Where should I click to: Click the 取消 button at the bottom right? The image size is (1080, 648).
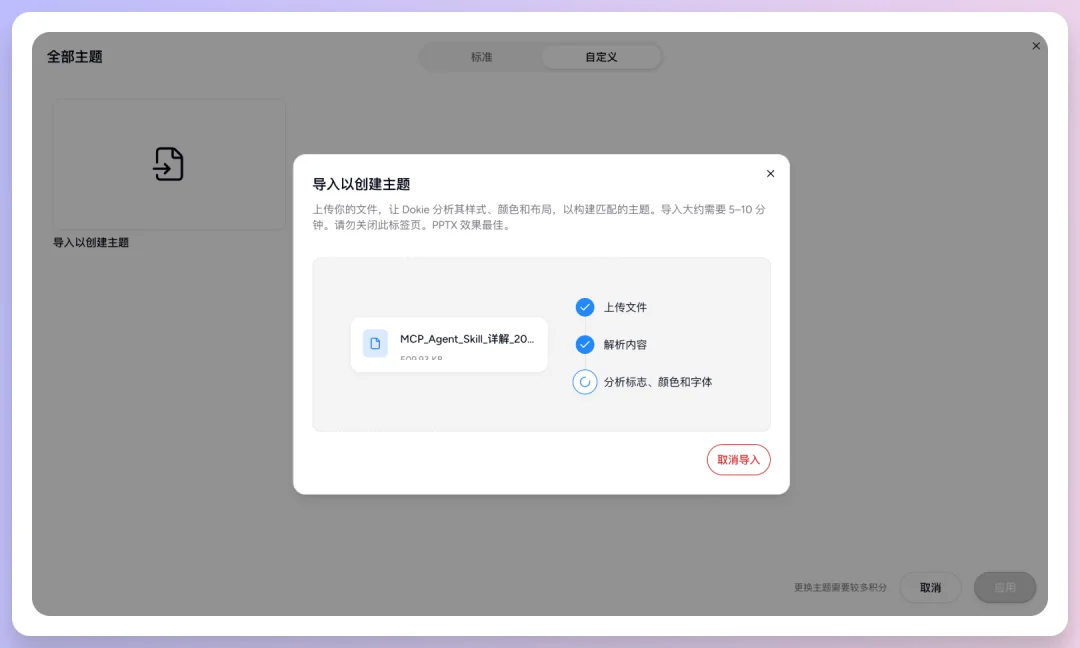tap(930, 587)
